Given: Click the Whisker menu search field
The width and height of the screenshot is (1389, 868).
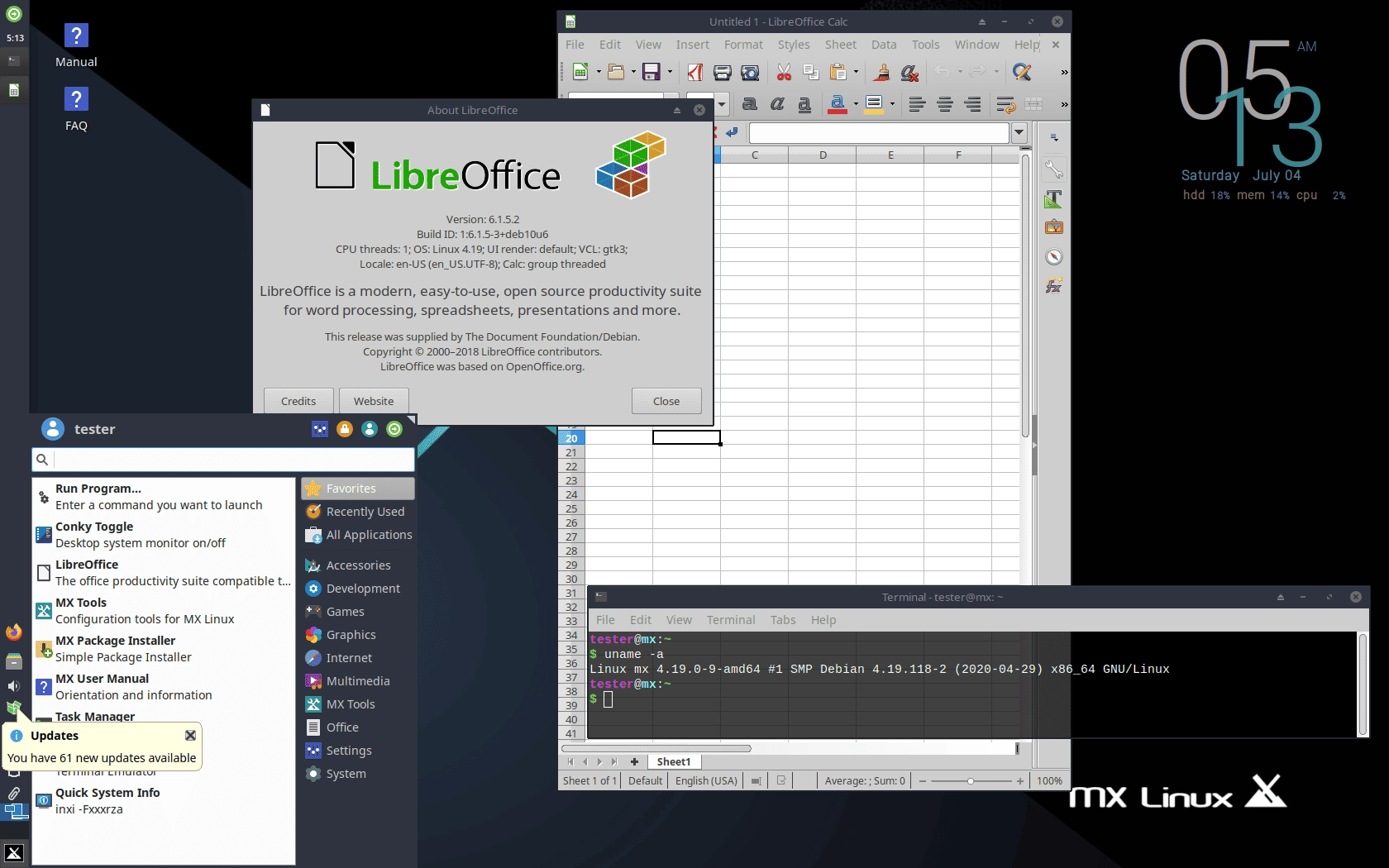Looking at the screenshot, I should 223,460.
